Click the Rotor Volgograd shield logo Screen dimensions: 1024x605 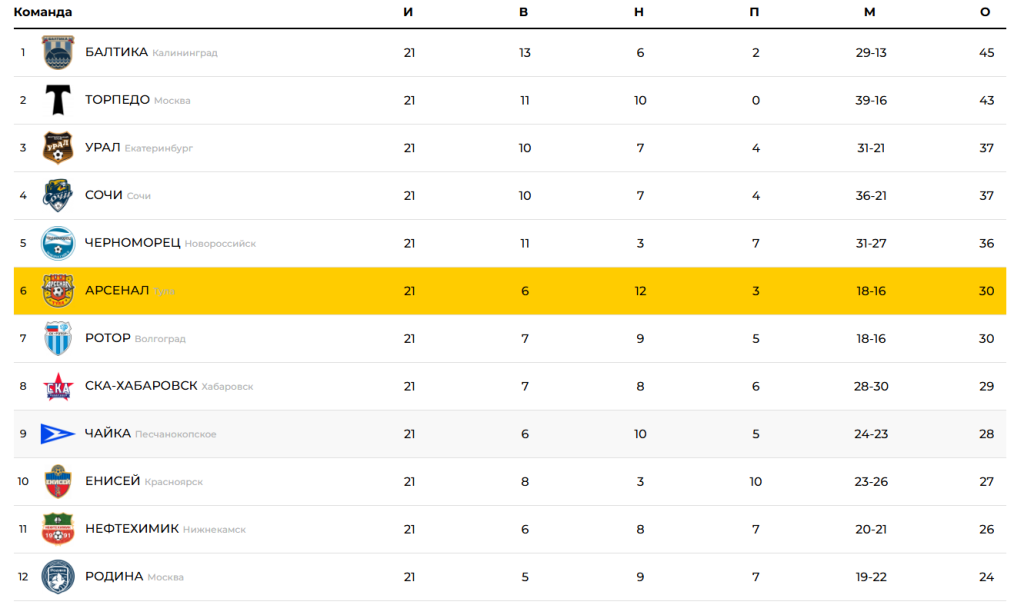[58, 338]
